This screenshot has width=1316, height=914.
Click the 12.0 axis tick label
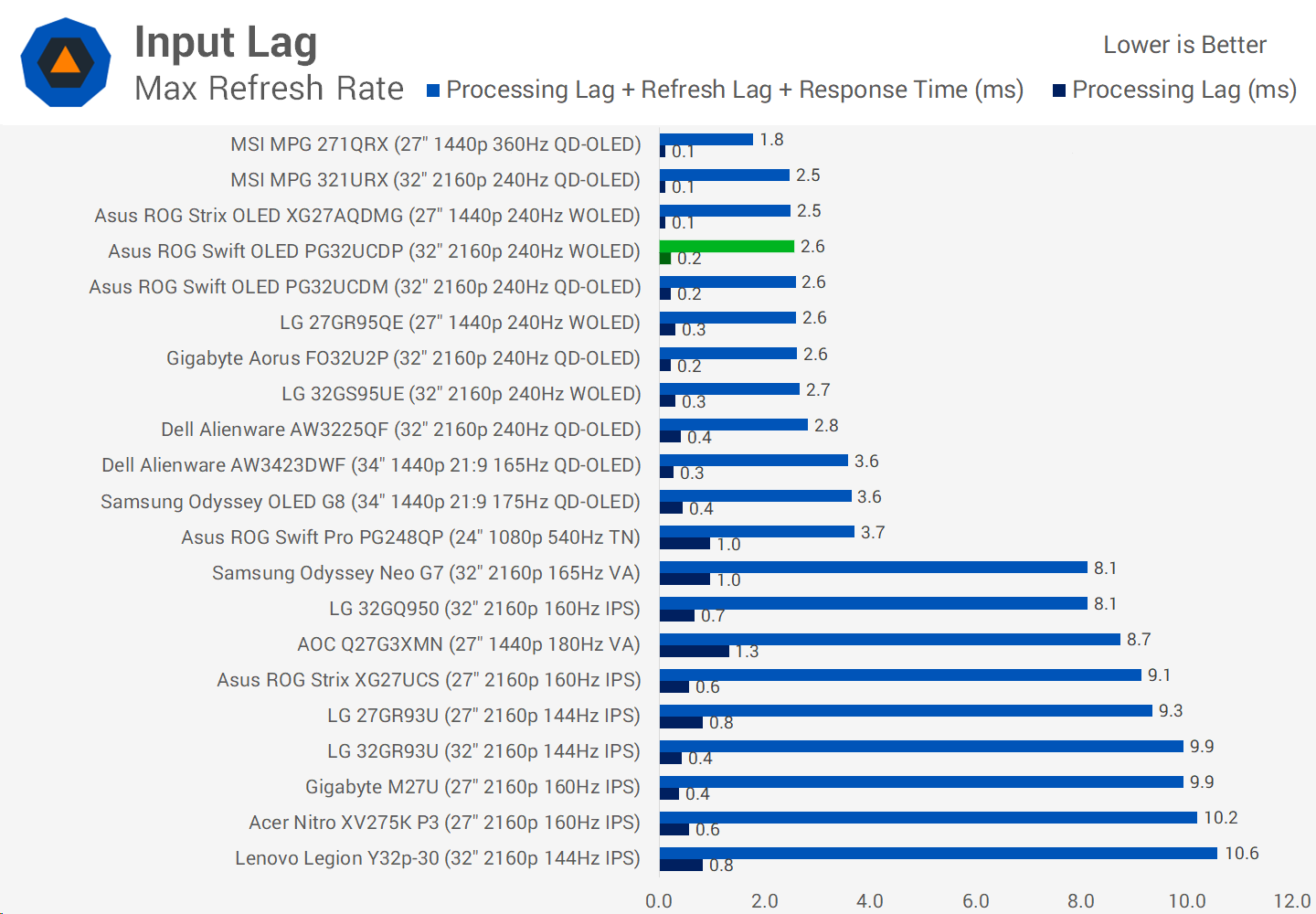click(x=1292, y=901)
